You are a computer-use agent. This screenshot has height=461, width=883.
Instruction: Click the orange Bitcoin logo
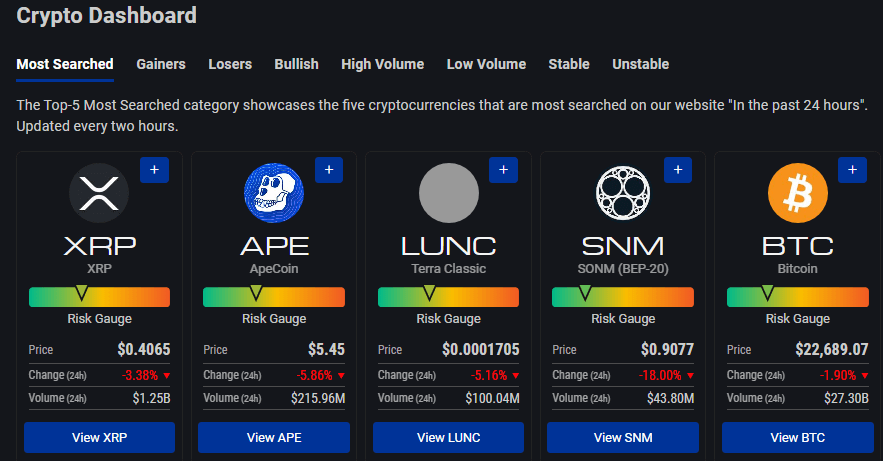coord(797,193)
